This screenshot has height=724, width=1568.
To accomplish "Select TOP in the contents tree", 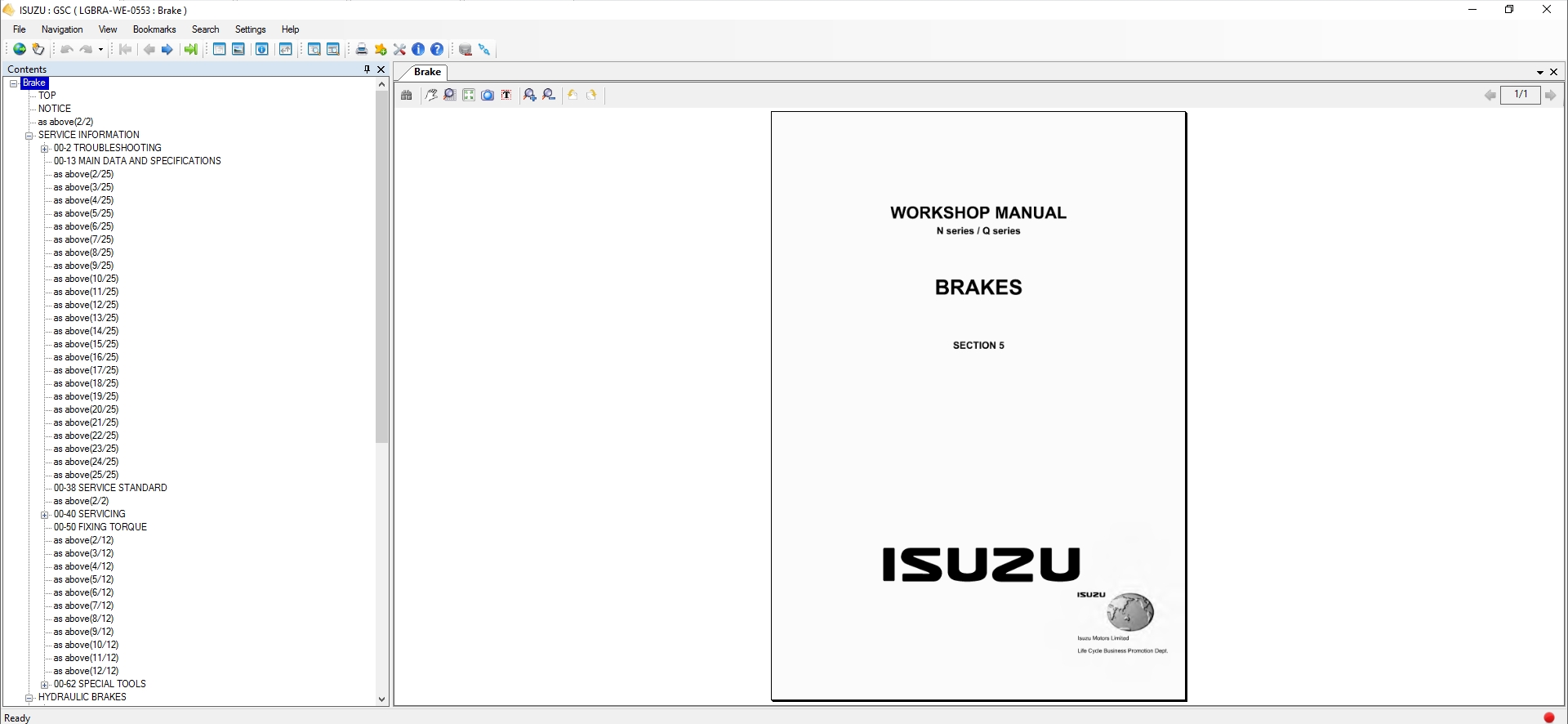I will [47, 96].
